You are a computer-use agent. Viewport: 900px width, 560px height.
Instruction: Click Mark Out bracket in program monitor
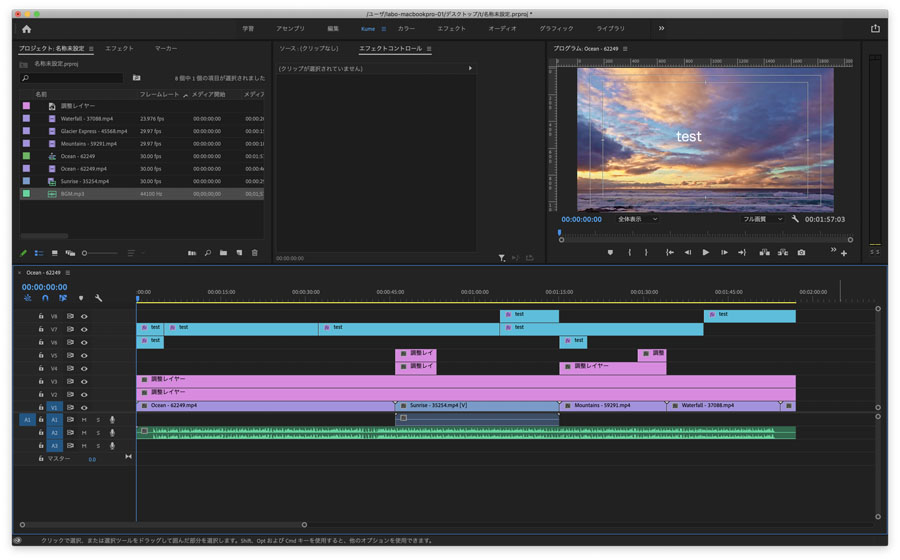[x=646, y=252]
